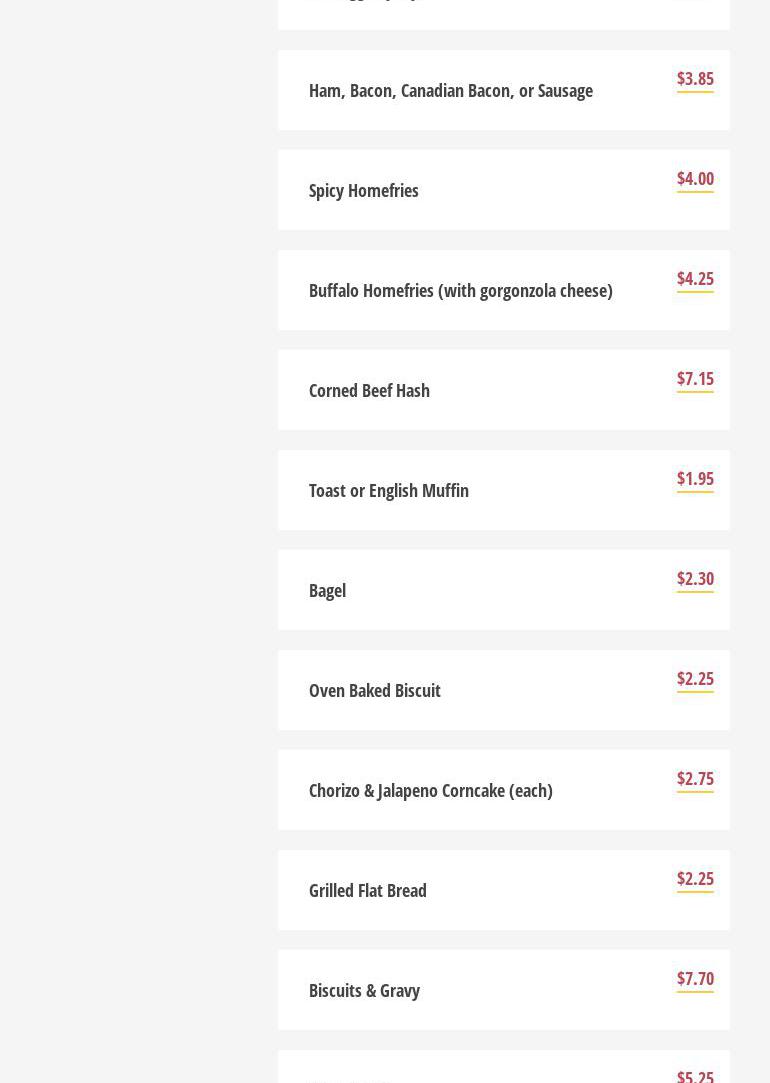Click the $4.00 price for Spicy Homefries
This screenshot has height=1083, width=770.
(695, 179)
